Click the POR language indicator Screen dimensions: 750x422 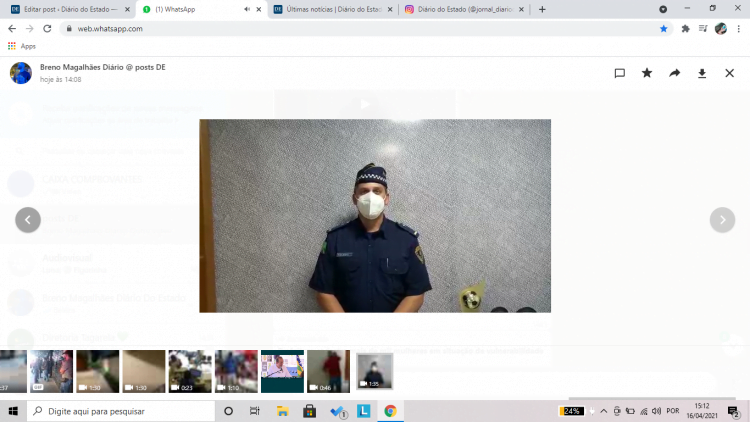tap(673, 411)
